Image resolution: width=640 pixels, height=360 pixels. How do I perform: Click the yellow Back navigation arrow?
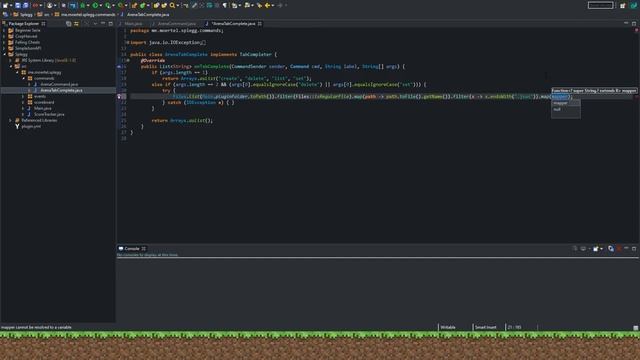pyautogui.click(x=267, y=5)
